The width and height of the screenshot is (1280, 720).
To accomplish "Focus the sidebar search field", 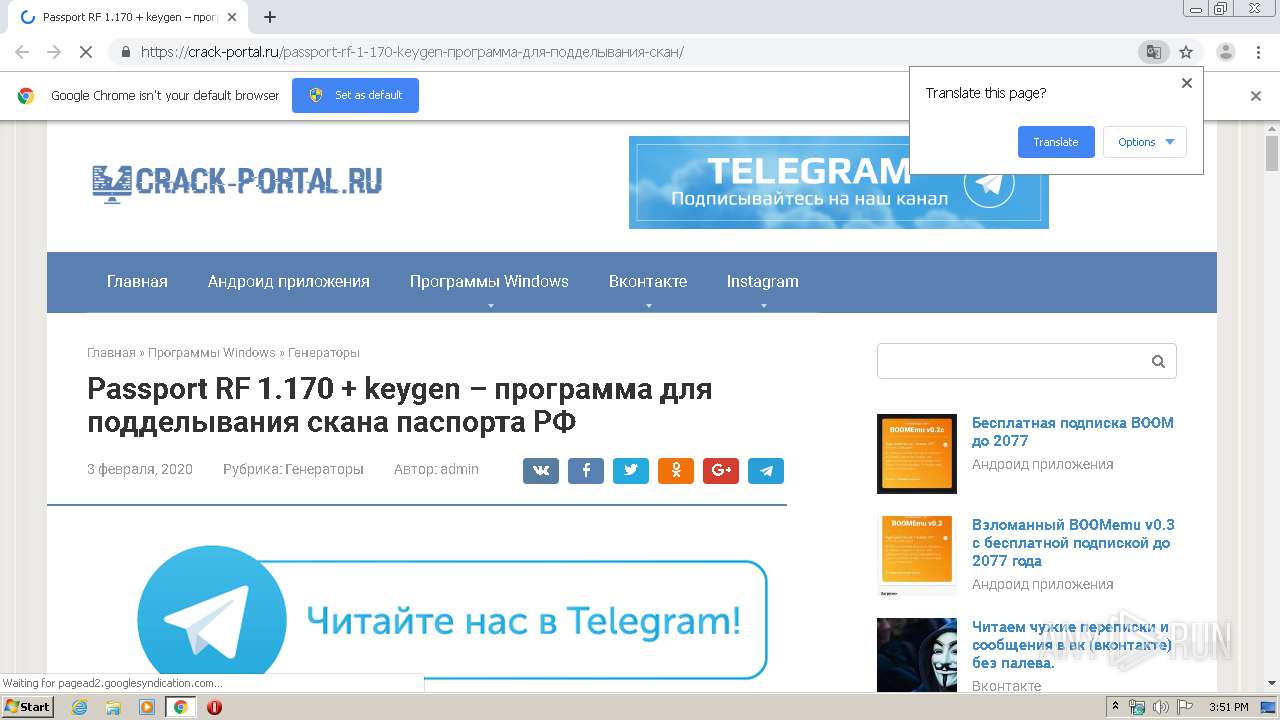I will click(x=1026, y=361).
